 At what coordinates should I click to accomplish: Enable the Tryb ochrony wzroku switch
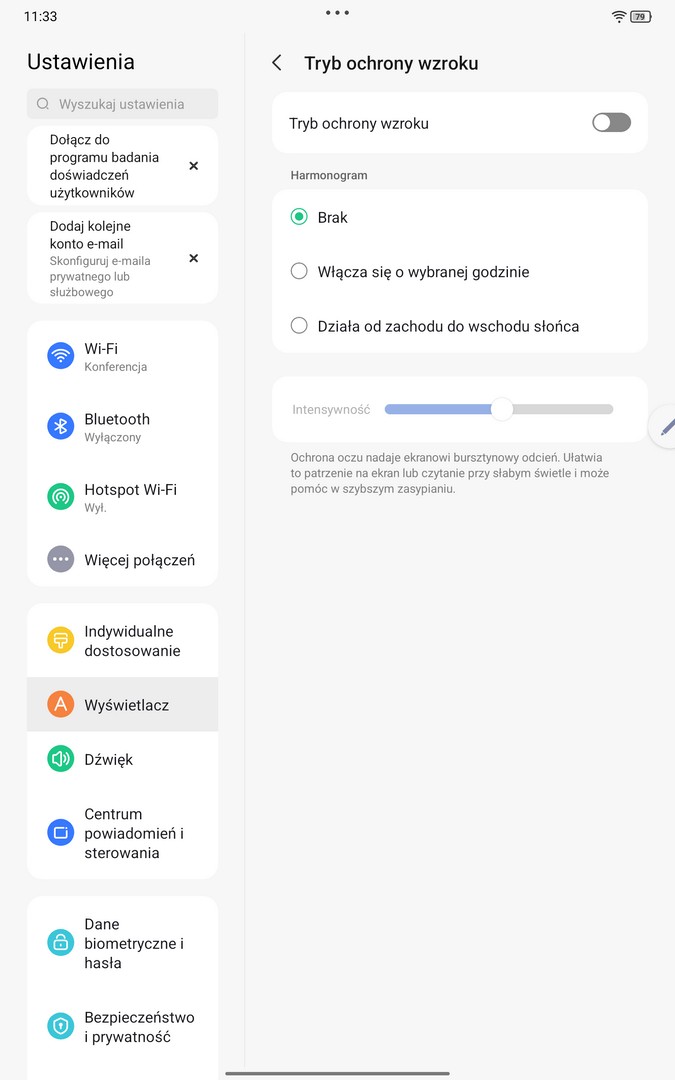pos(611,123)
